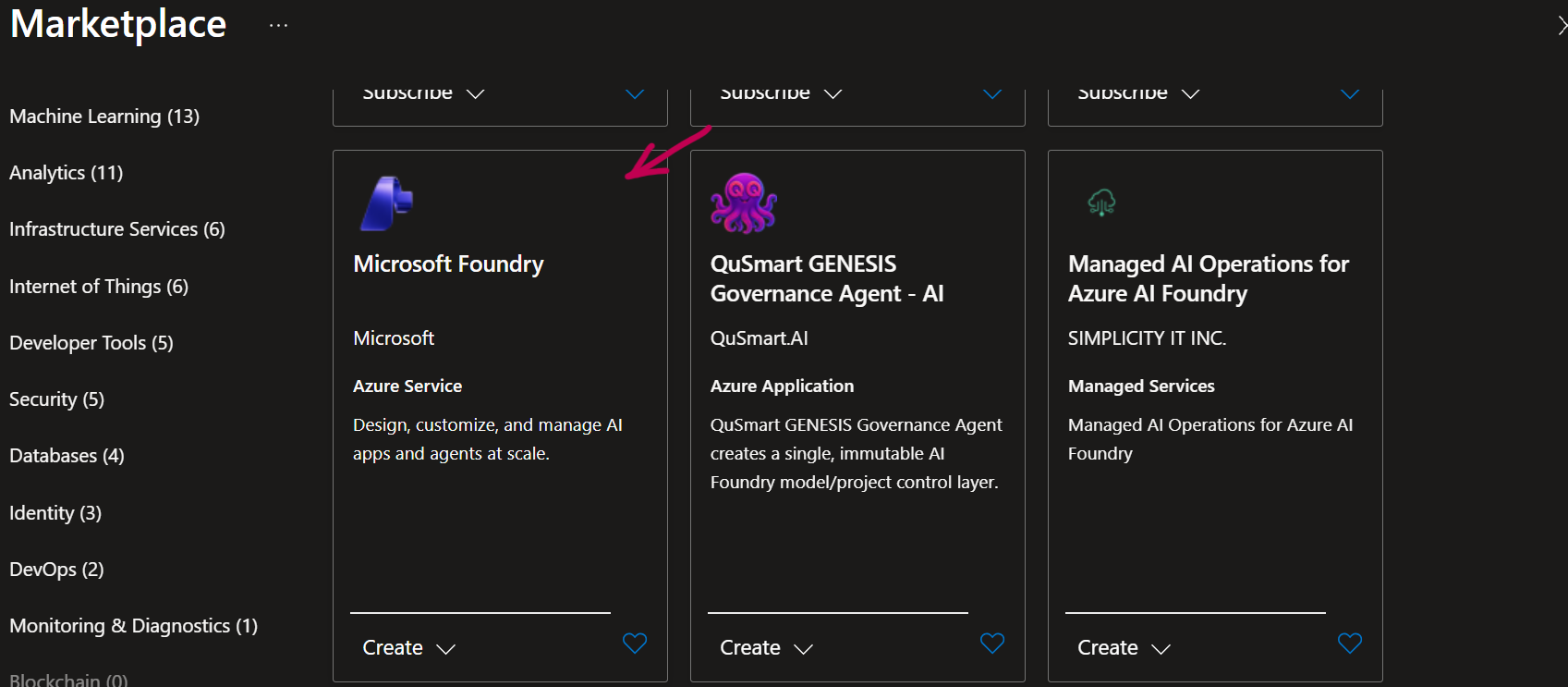Click the Managed Services label
Image resolution: width=1568 pixels, height=687 pixels.
point(1141,386)
